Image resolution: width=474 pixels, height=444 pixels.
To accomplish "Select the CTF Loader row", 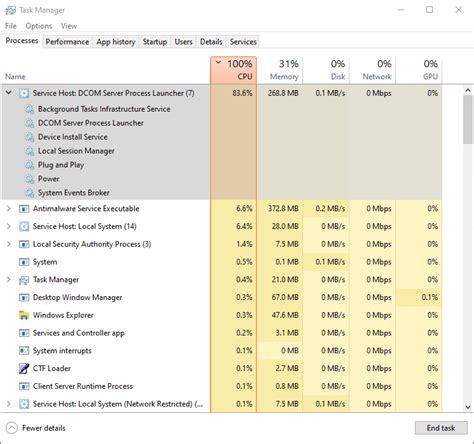I will coord(222,368).
